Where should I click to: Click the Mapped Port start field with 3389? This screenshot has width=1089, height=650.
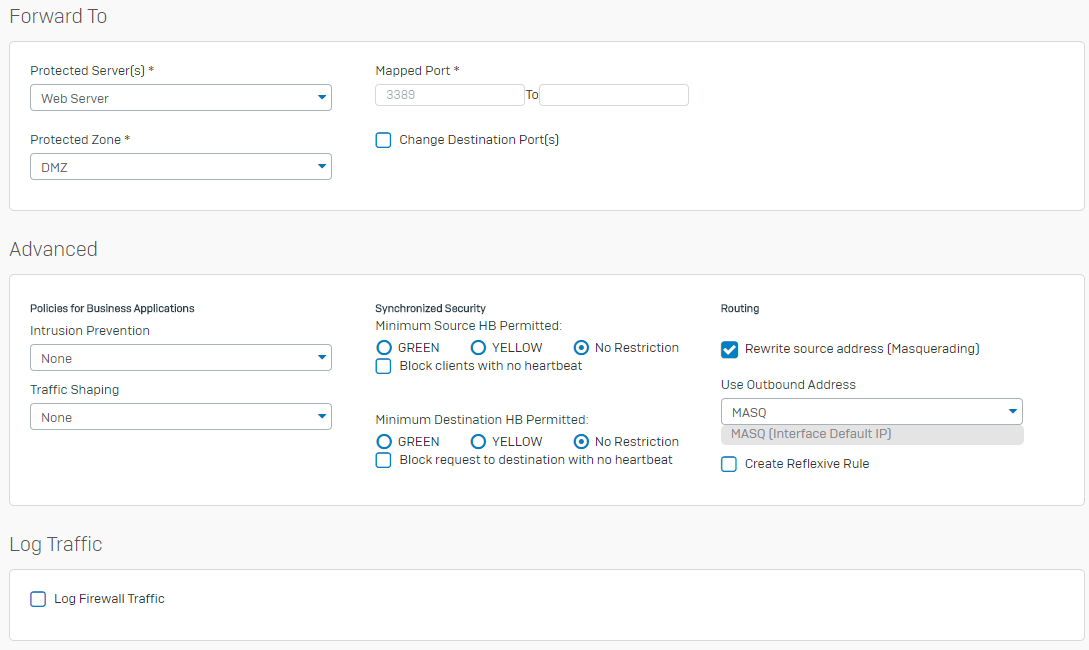click(449, 95)
